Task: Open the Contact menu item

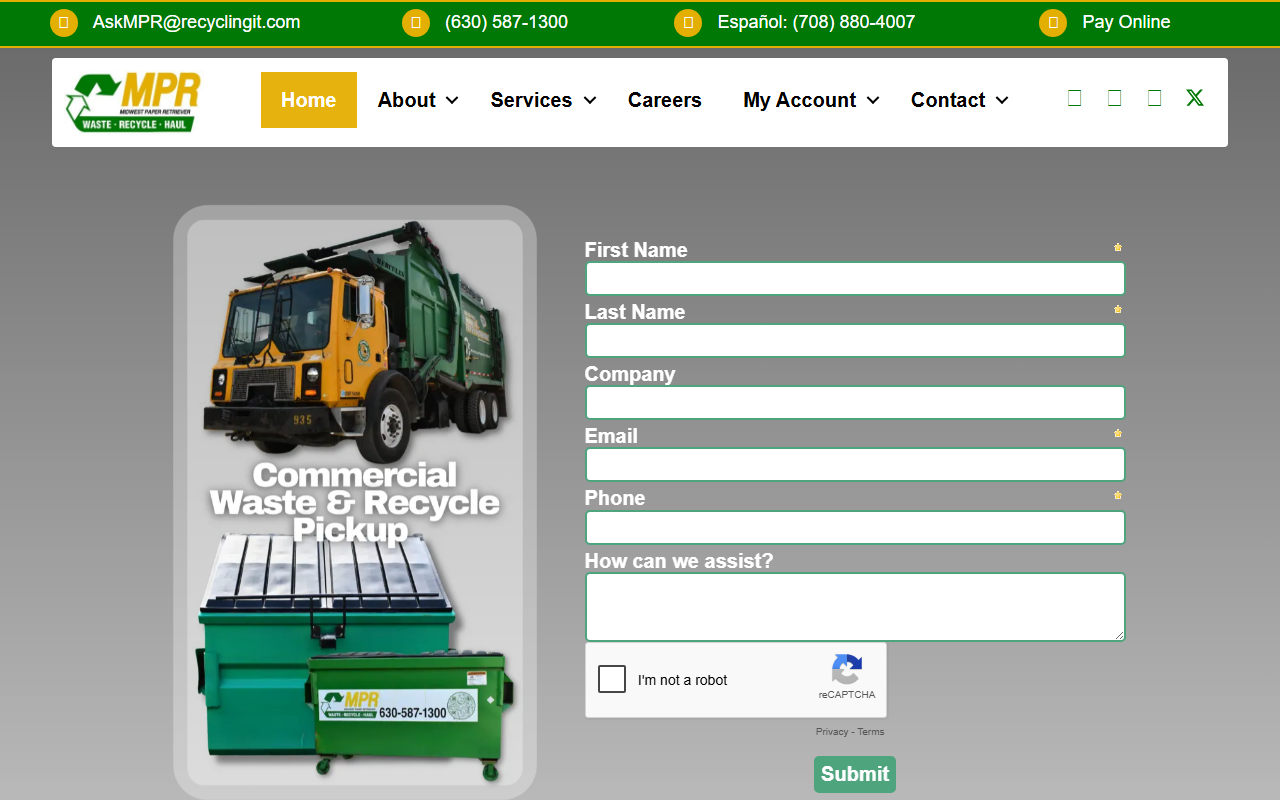Action: (948, 100)
